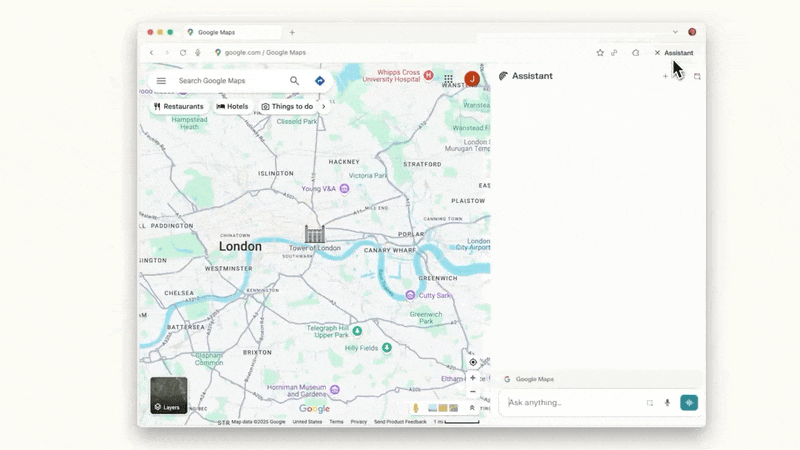Screen dimensions: 800x450
Task: Open the Google apps grid
Action: point(448,79)
